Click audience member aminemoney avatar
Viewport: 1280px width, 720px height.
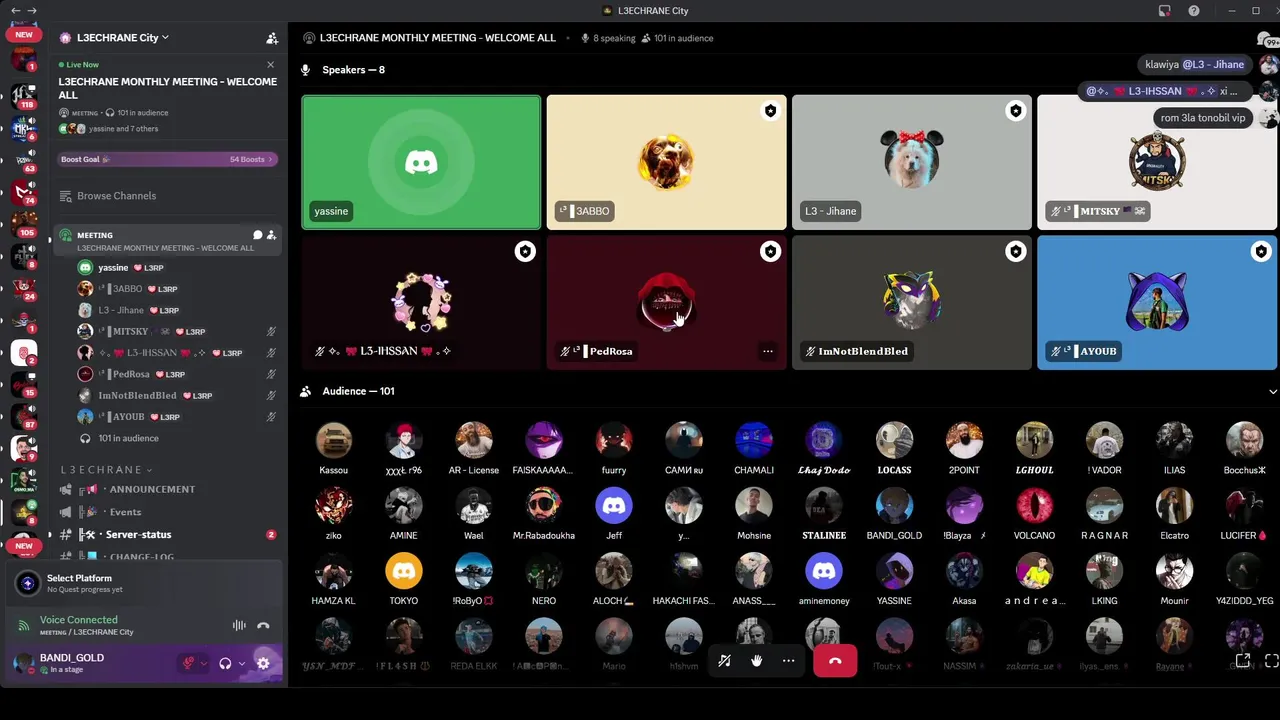point(824,571)
